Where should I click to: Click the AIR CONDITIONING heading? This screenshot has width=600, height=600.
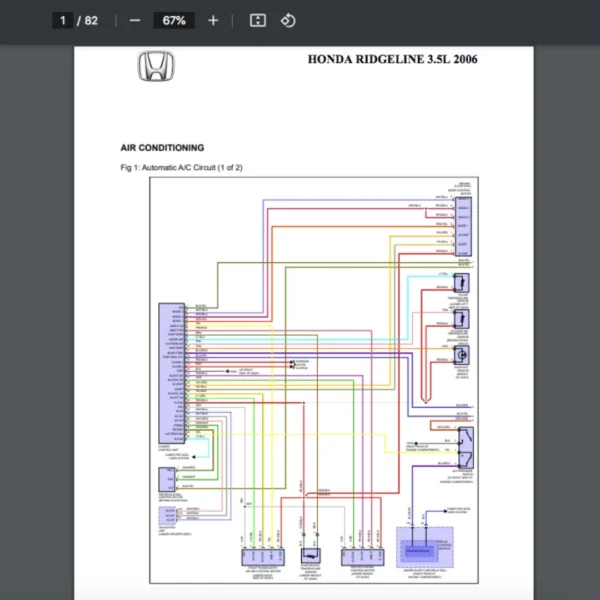point(162,147)
